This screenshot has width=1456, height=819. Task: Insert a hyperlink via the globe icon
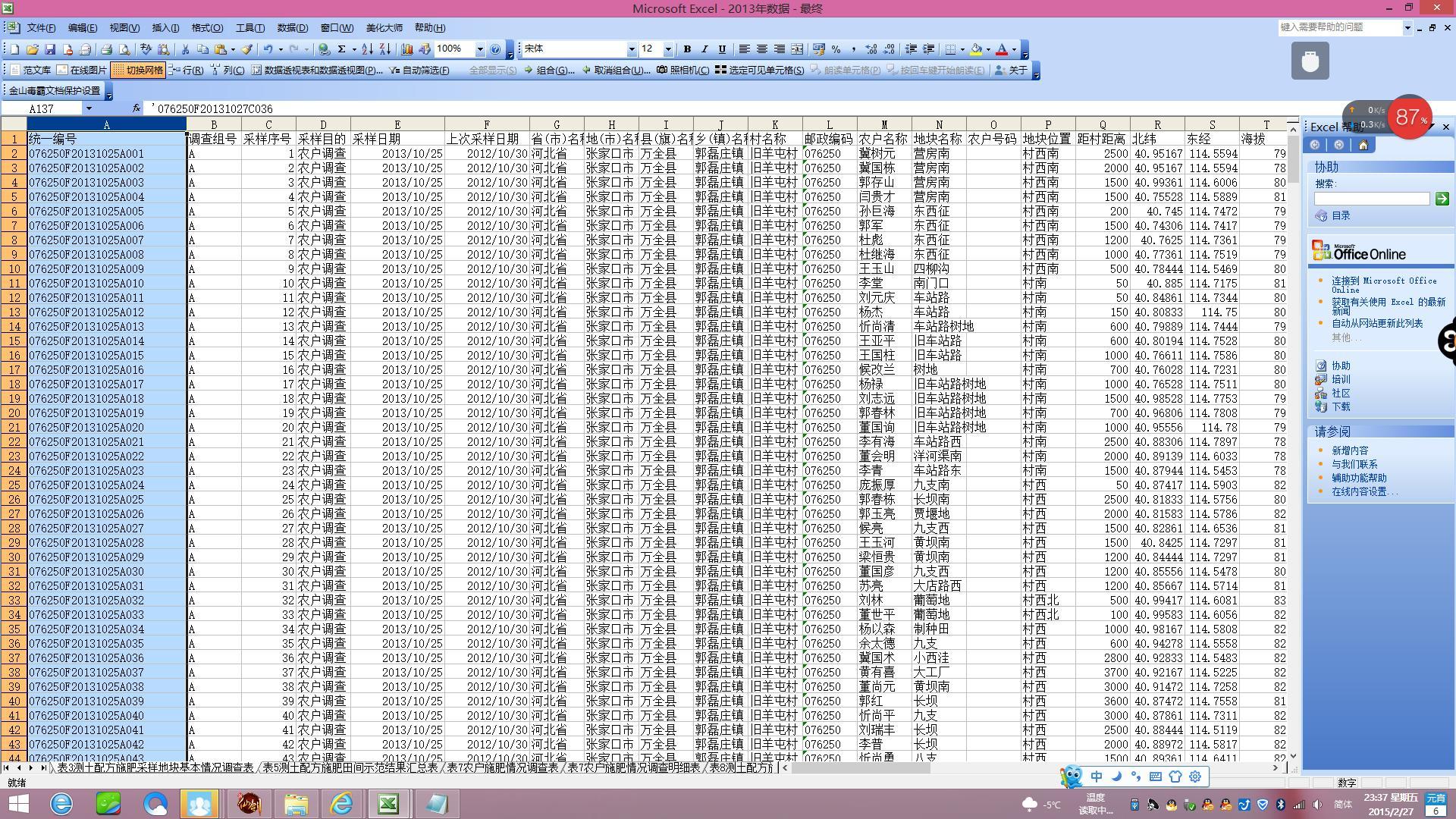pos(325,49)
